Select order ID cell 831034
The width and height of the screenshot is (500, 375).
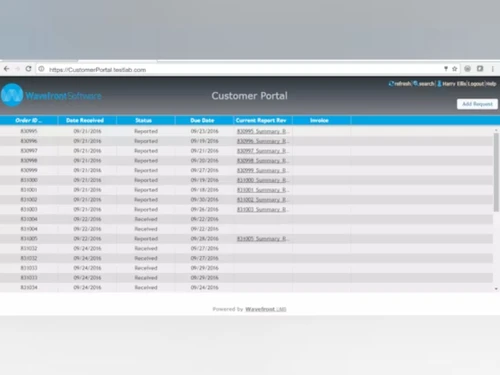[29, 287]
